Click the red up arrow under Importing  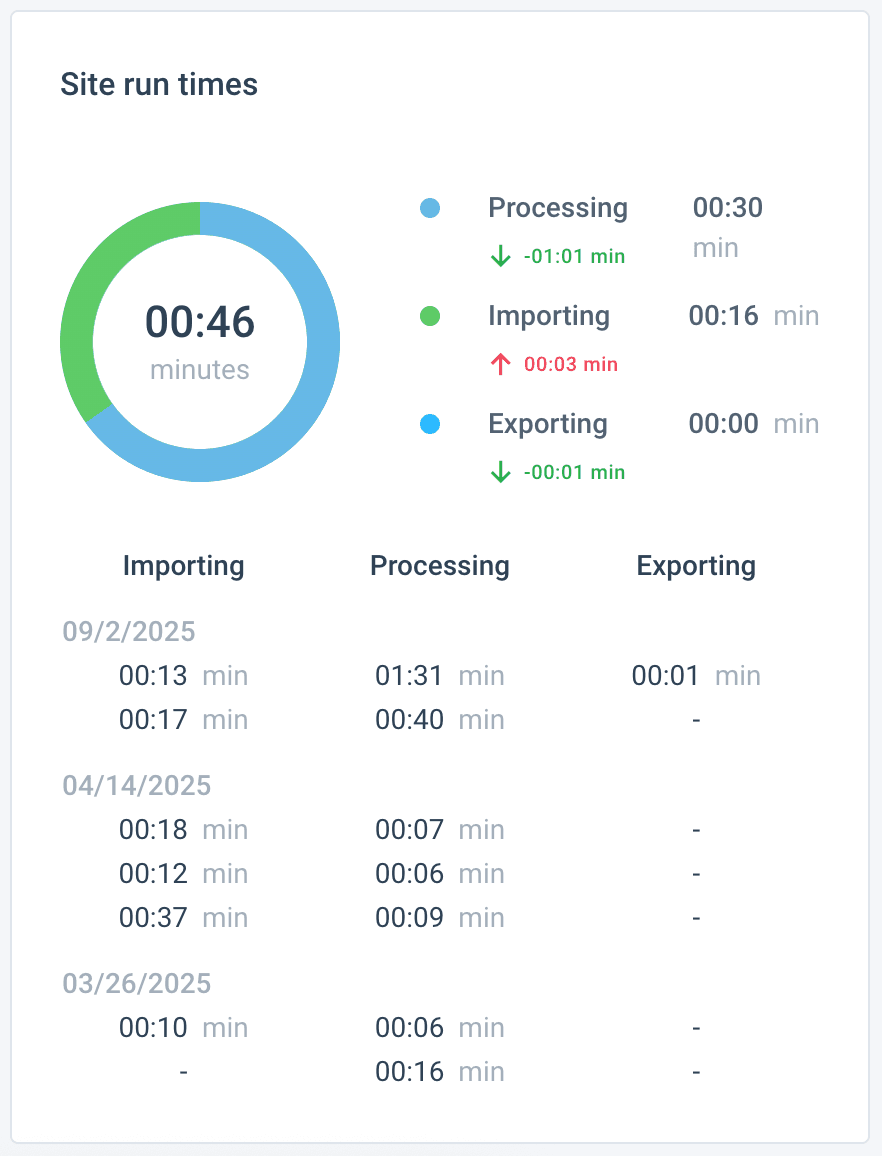[x=501, y=365]
